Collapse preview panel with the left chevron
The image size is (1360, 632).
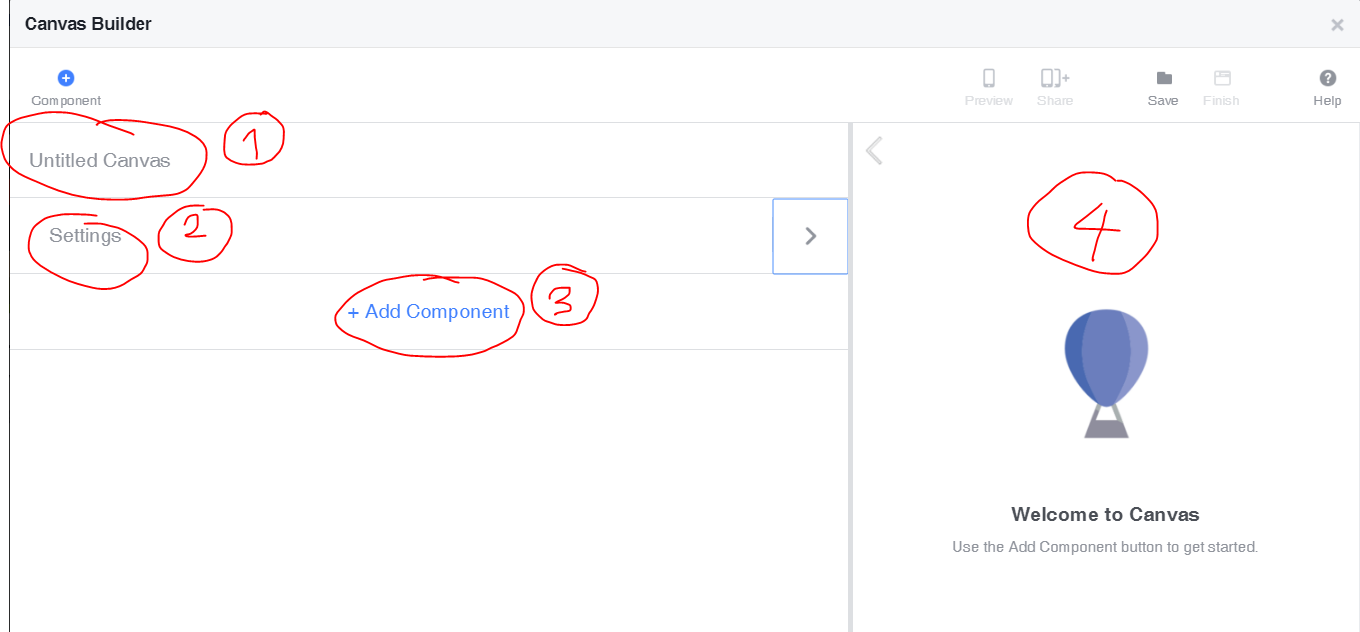[x=875, y=151]
